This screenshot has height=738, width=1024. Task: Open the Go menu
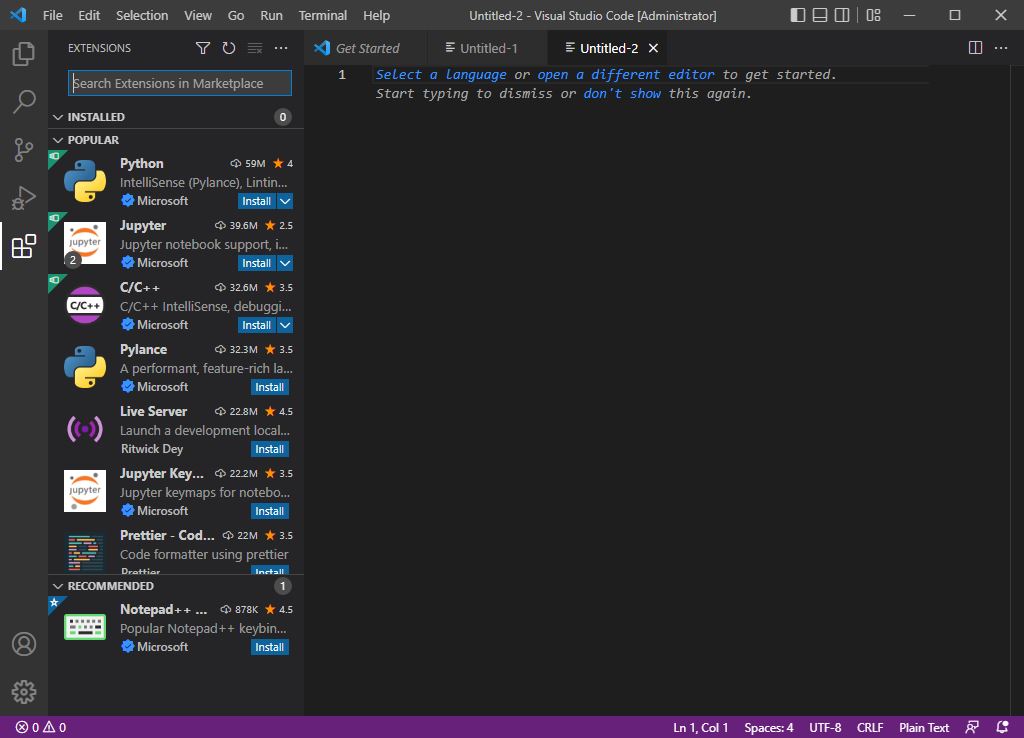tap(236, 15)
